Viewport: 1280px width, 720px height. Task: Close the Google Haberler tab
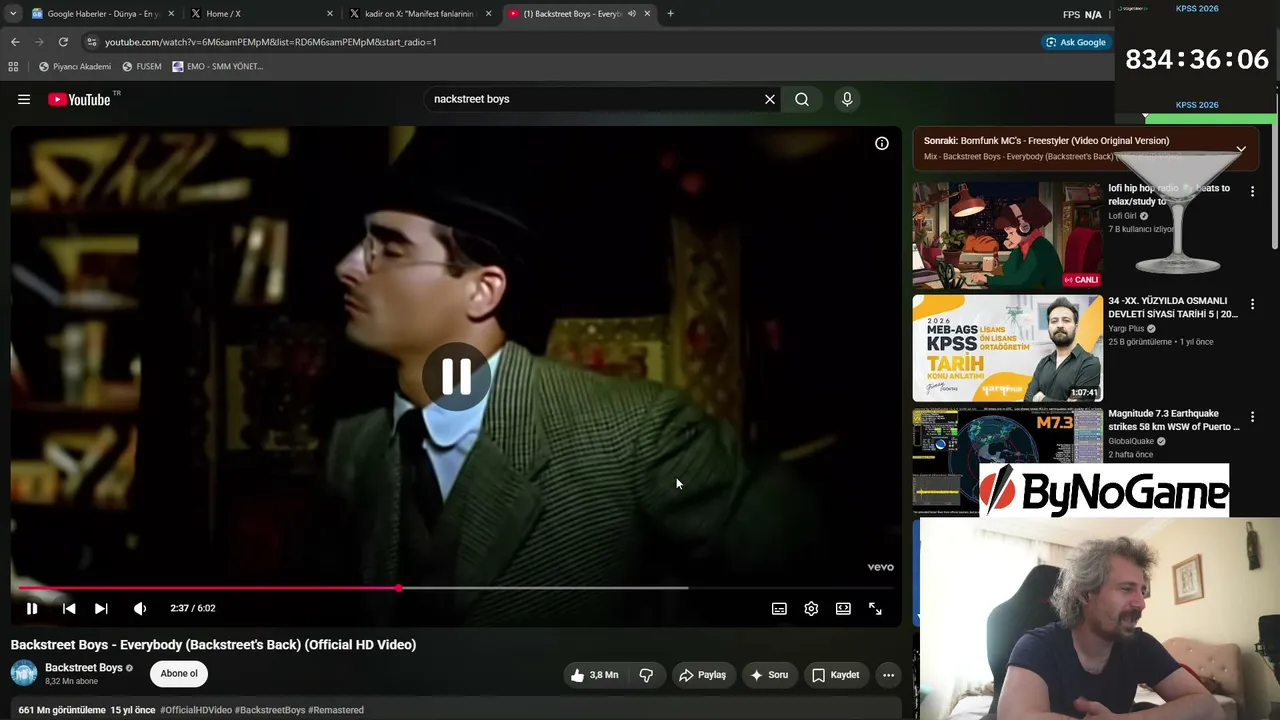[x=171, y=14]
